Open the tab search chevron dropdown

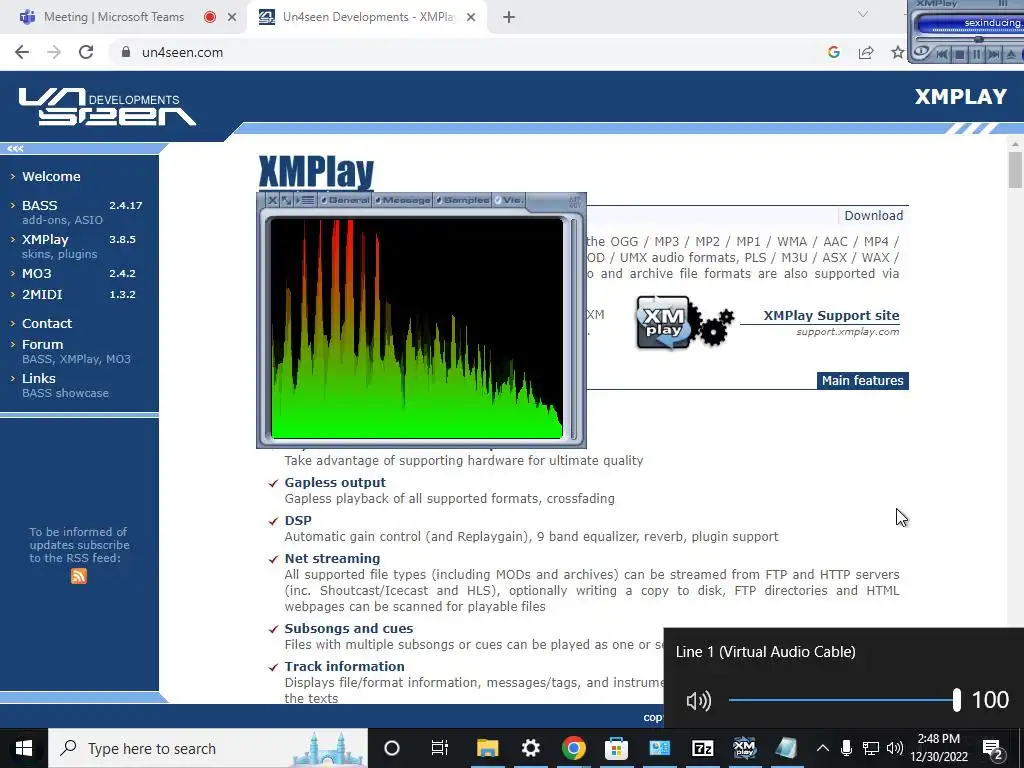(x=863, y=14)
